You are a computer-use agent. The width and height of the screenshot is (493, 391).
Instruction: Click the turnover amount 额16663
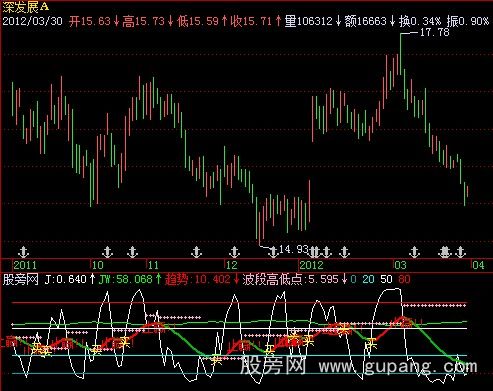(x=366, y=21)
